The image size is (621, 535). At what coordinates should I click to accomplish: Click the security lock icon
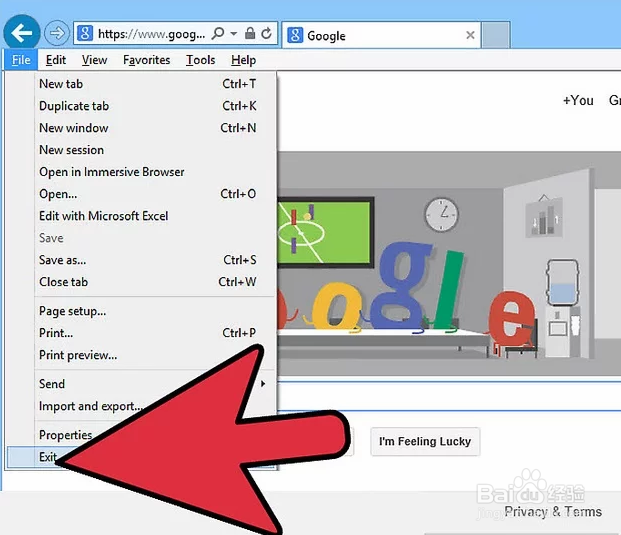coord(250,33)
